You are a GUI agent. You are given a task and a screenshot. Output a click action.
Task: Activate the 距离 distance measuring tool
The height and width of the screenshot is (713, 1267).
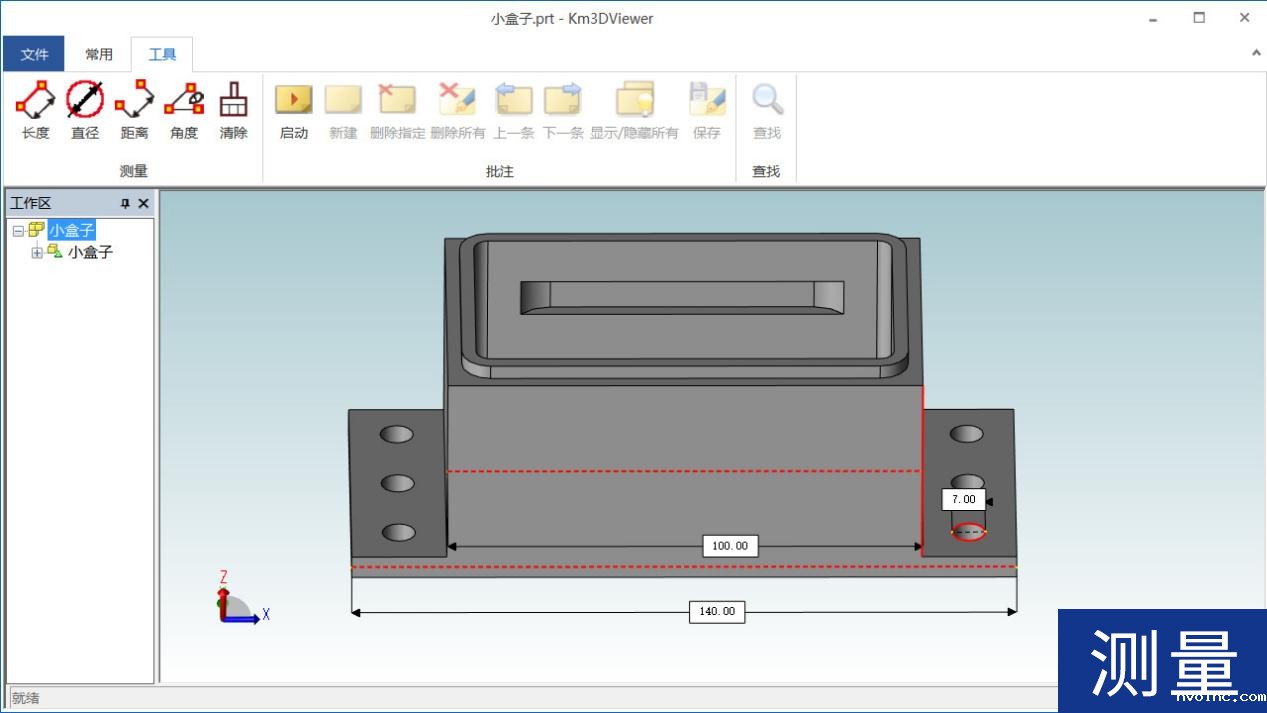(x=133, y=110)
